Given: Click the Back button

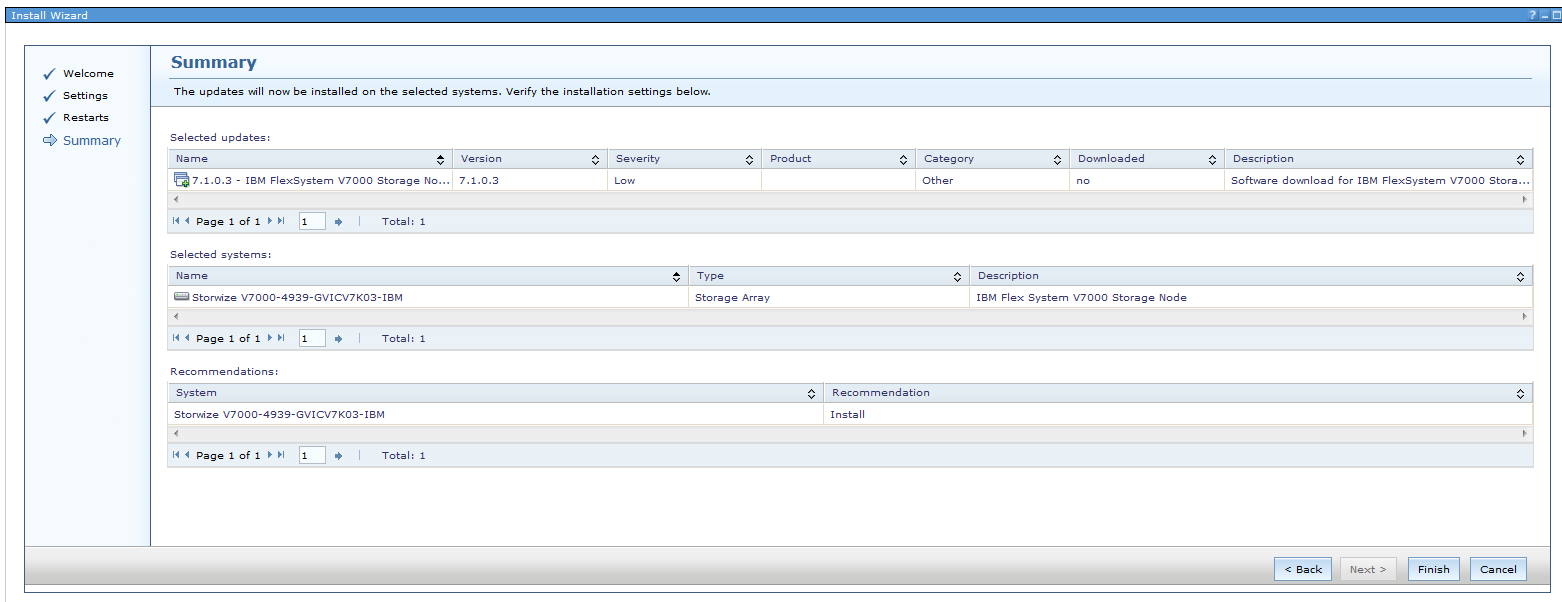Looking at the screenshot, I should point(1303,569).
